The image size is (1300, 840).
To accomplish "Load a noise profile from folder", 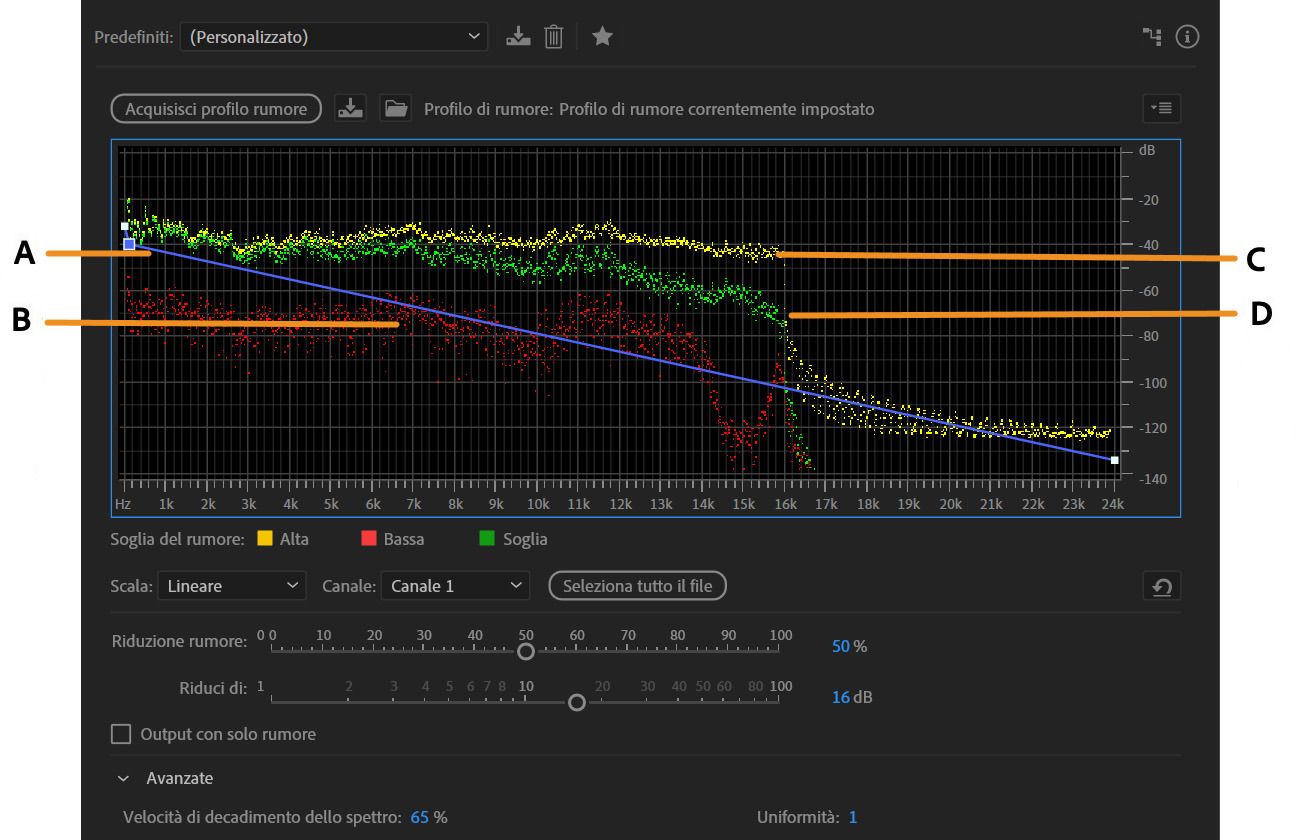I will click(x=397, y=108).
